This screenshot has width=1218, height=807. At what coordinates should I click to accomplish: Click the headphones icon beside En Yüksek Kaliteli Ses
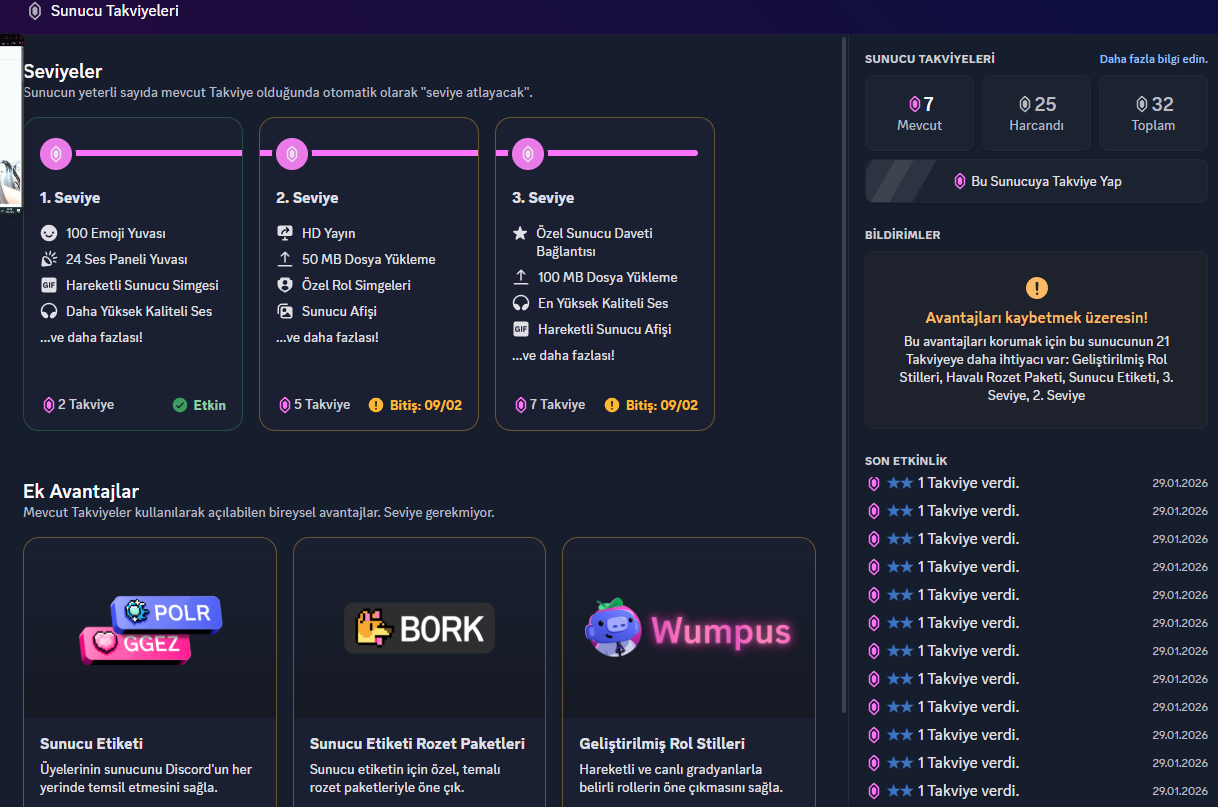point(520,303)
